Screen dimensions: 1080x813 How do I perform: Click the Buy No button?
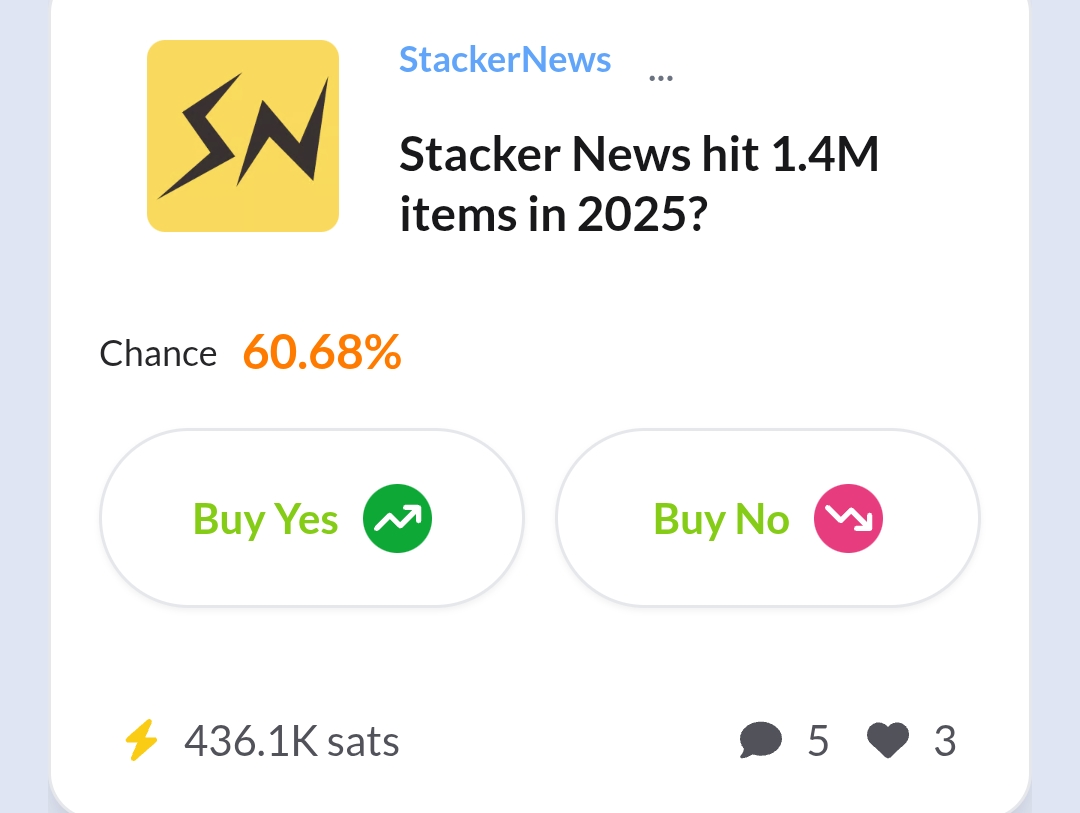point(768,518)
